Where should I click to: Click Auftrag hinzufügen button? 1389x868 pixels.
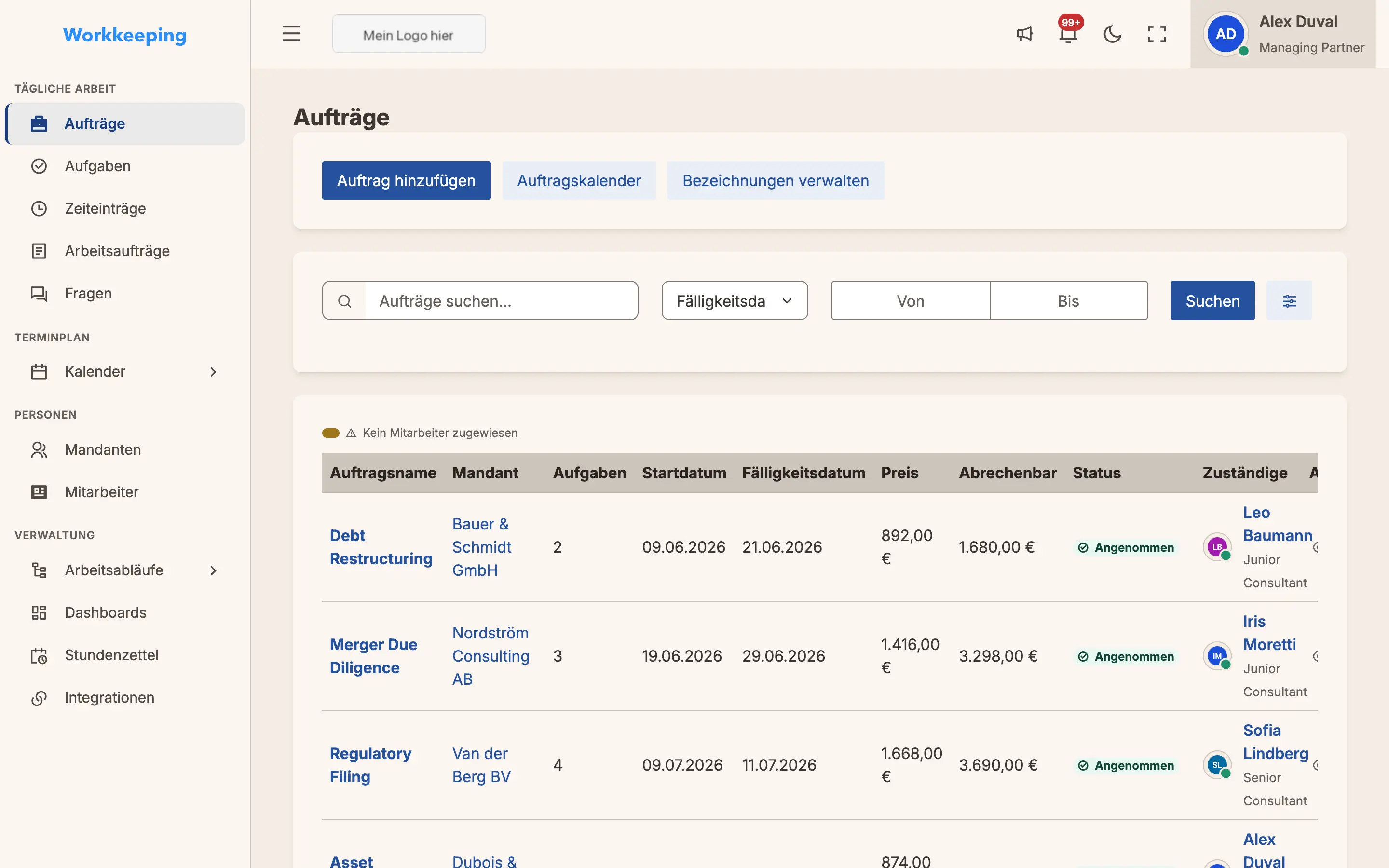click(406, 180)
